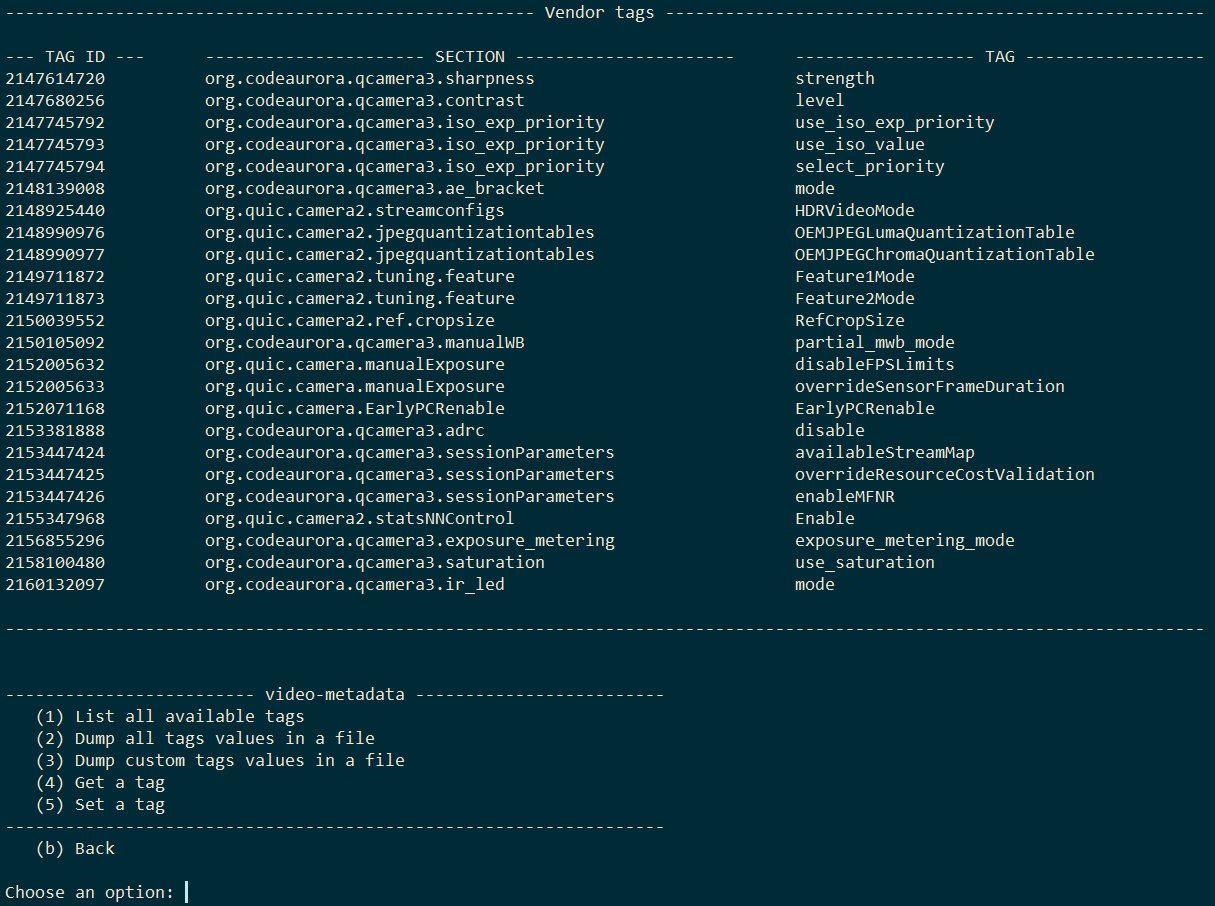
Task: Select menu option (2) Dump all tags values
Action: [x=205, y=738]
